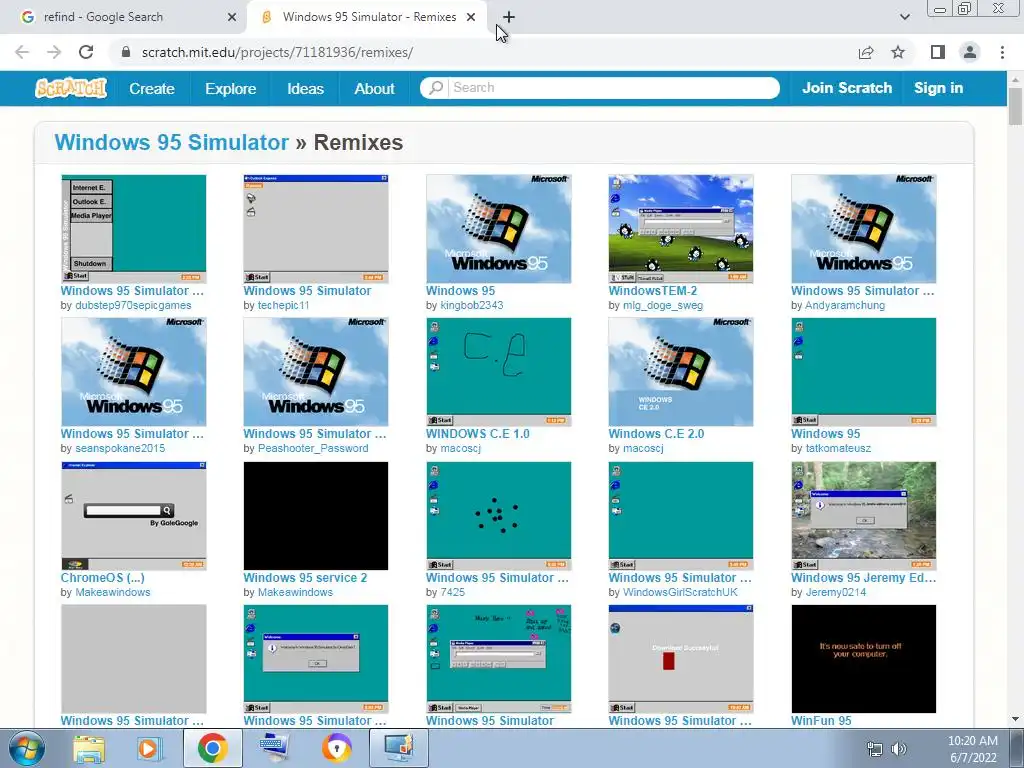Launch media player from taskbar
This screenshot has height=768, width=1024.
[x=149, y=749]
